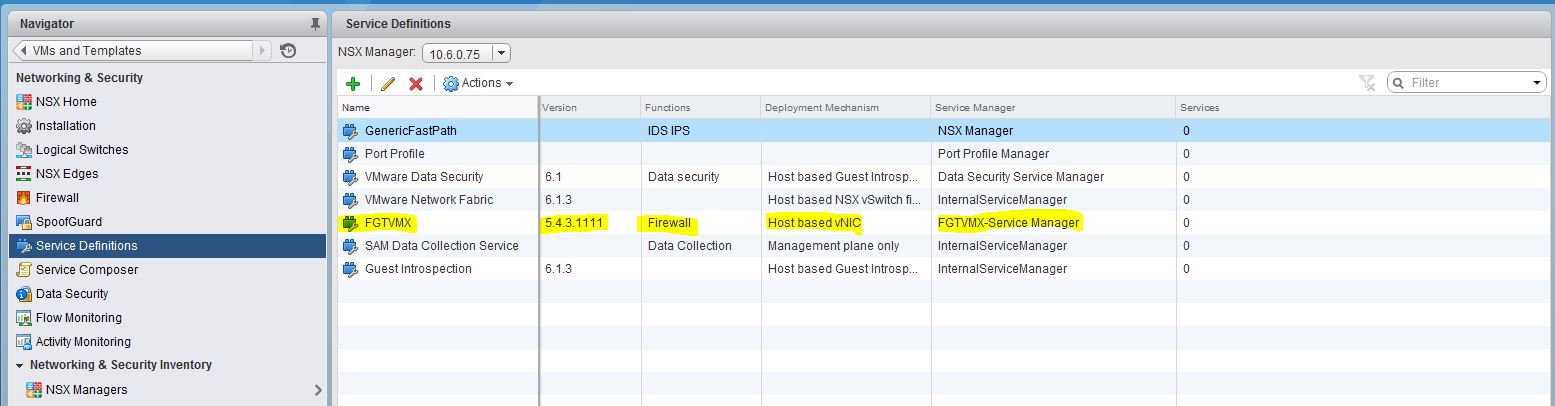Screen dimensions: 1555x406
Task: Click the Data Collection functions cell
Action: (690, 246)
